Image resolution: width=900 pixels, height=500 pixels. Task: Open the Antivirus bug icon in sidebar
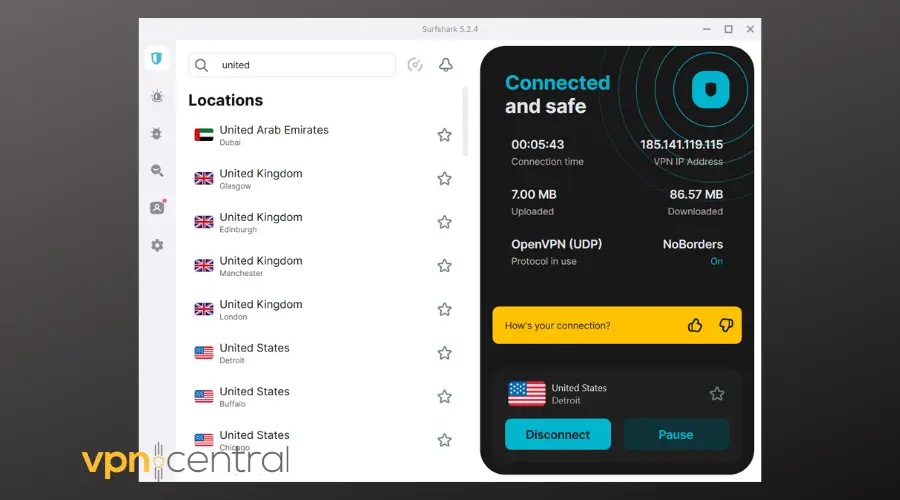156,133
